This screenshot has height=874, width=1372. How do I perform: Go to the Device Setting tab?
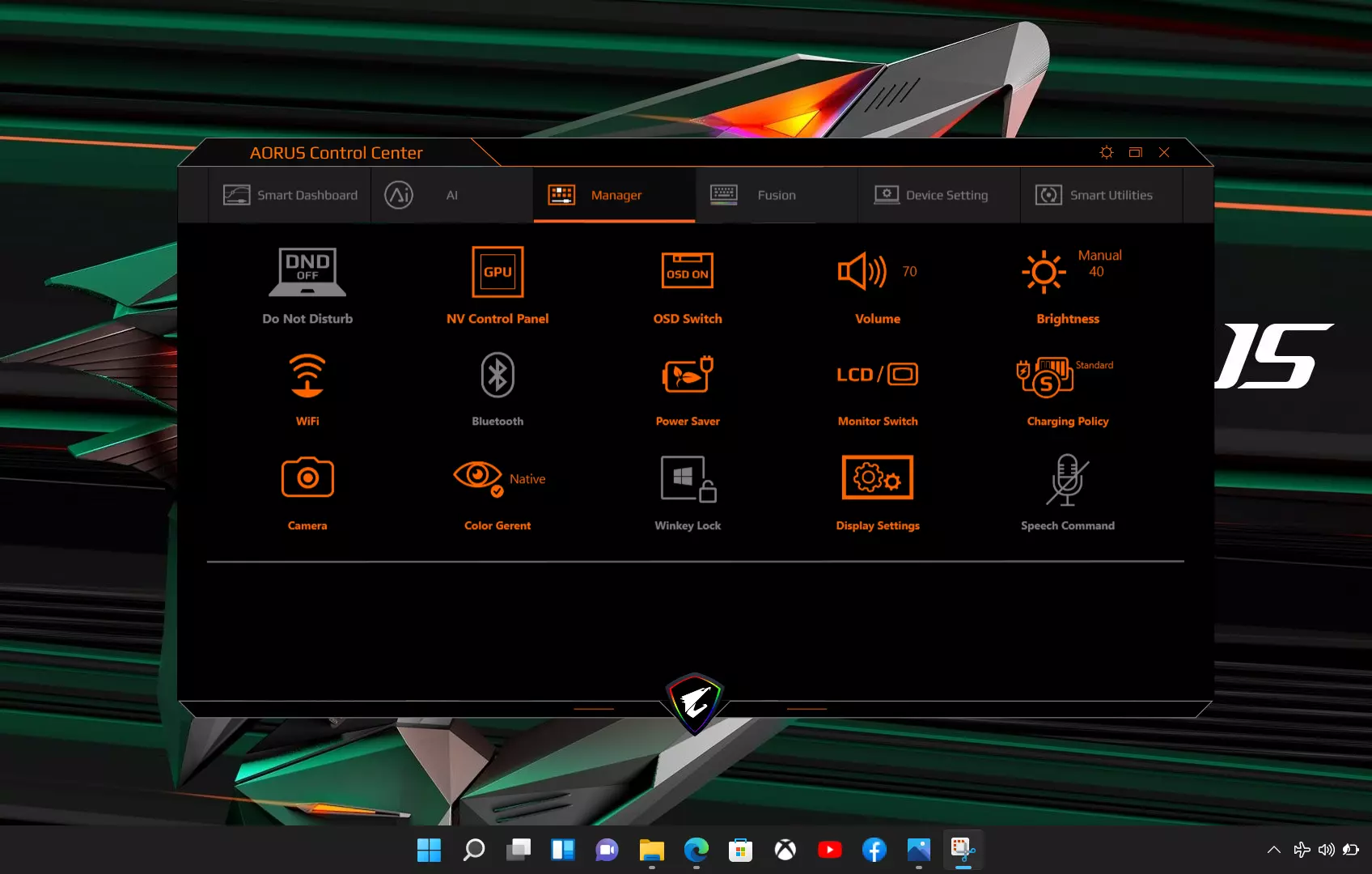[931, 195]
